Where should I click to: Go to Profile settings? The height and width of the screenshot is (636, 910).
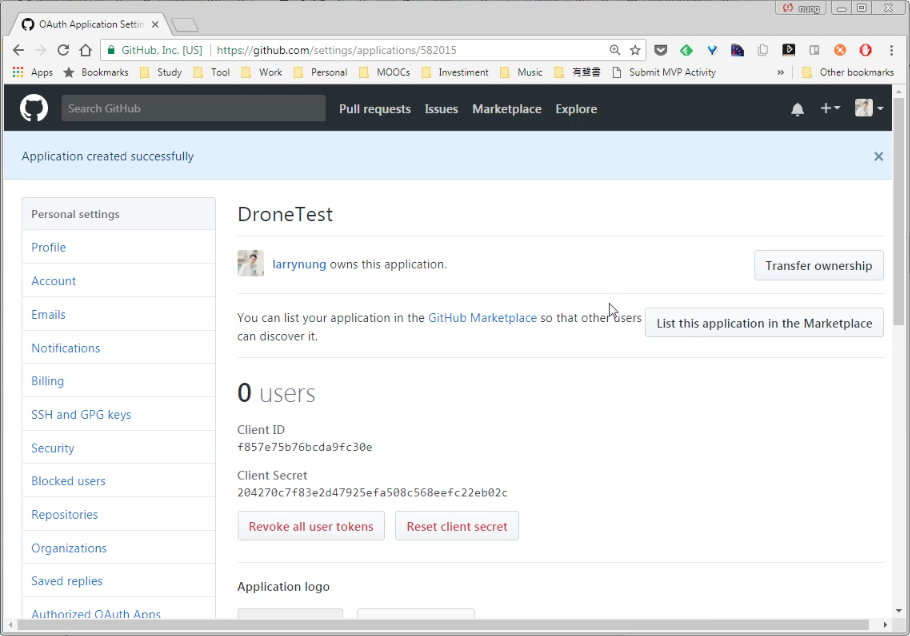(x=49, y=247)
